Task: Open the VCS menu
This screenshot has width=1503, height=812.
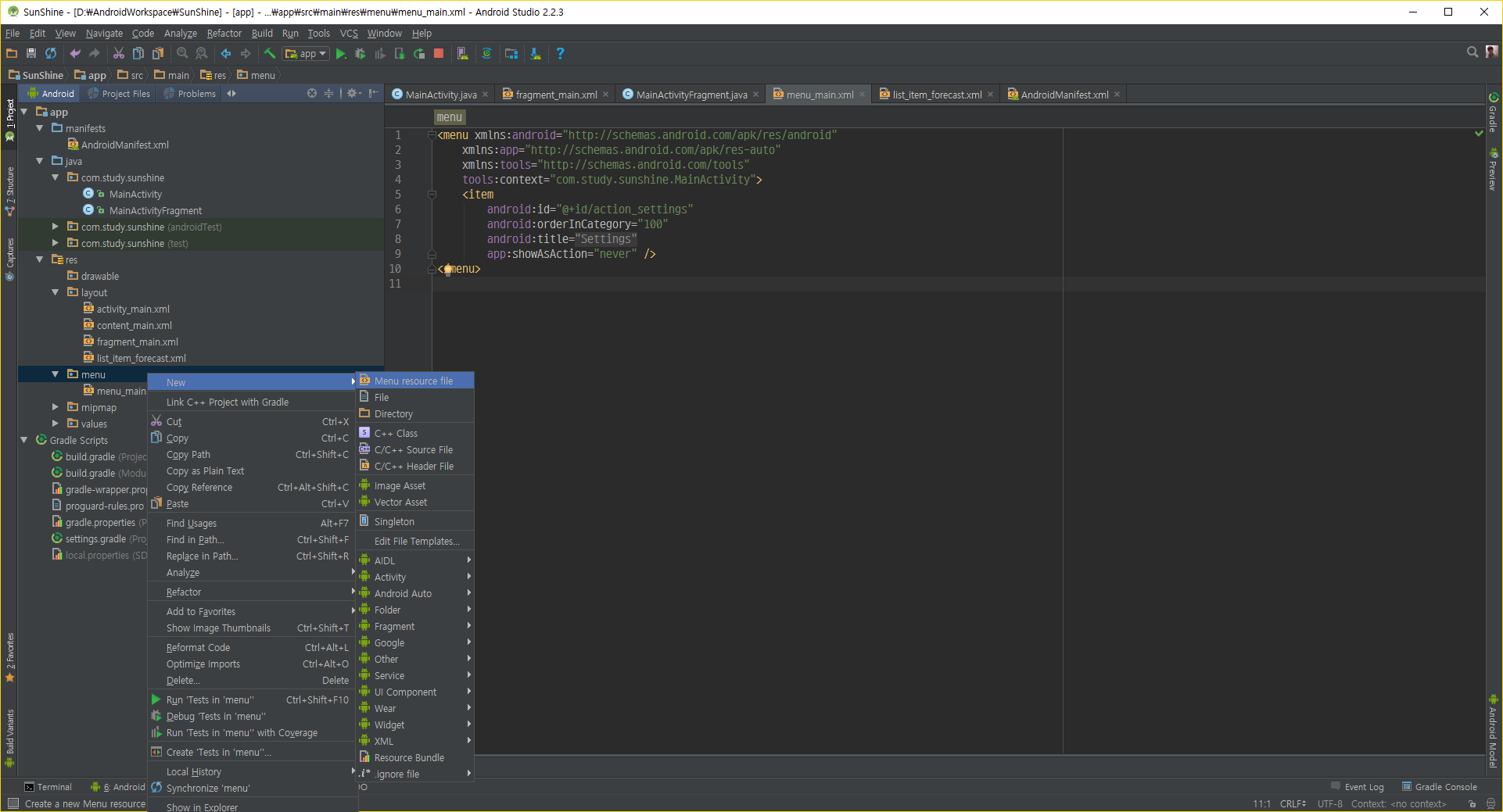Action: pos(349,34)
